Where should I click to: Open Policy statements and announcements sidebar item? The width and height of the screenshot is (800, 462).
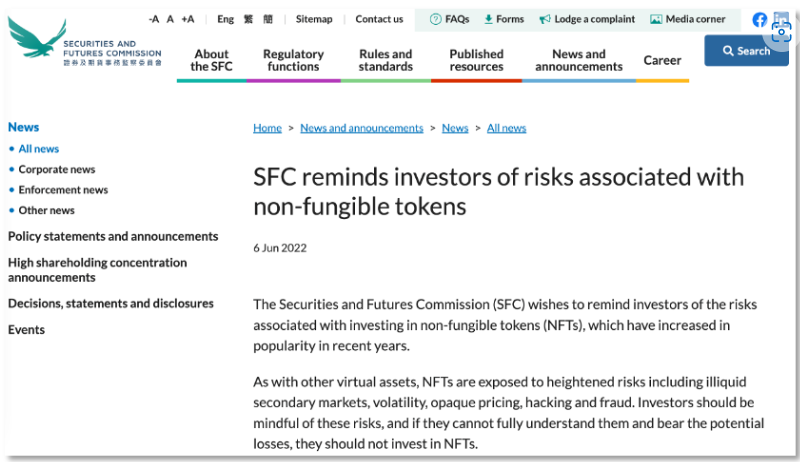[113, 236]
